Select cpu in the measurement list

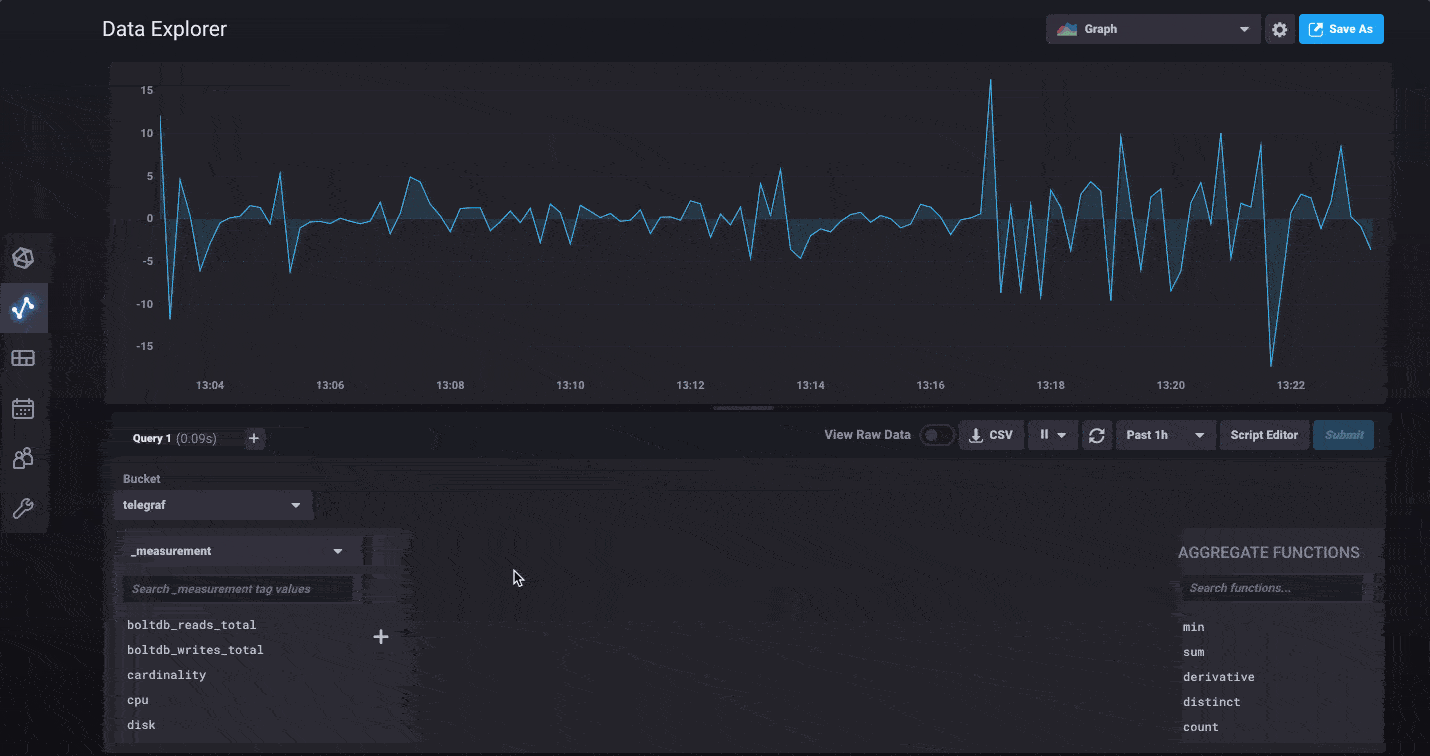[x=138, y=700]
